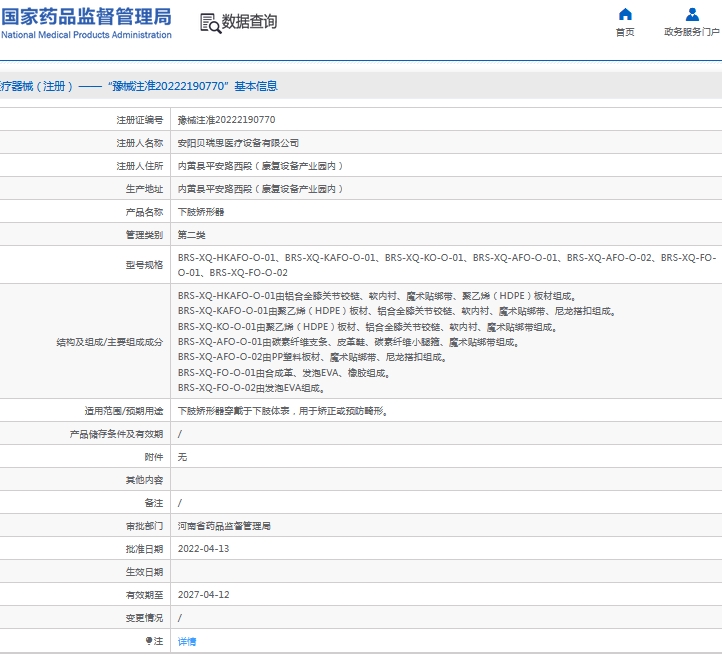Click approval date 2022-04-13
The width and height of the screenshot is (722, 660).
coord(204,549)
